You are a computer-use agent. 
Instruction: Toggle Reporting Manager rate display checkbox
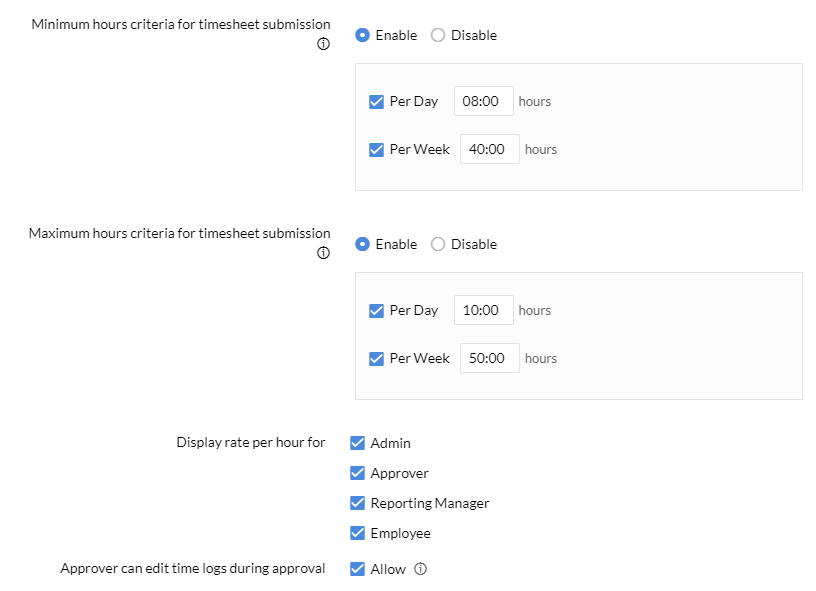pyautogui.click(x=358, y=503)
